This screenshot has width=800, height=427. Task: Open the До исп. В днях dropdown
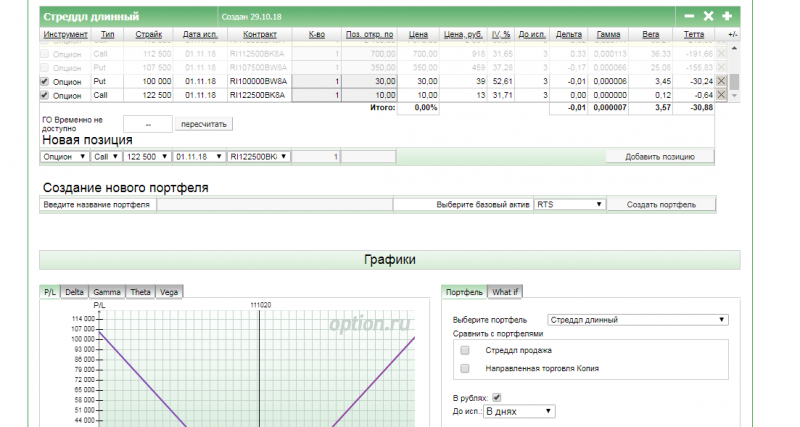coord(519,411)
